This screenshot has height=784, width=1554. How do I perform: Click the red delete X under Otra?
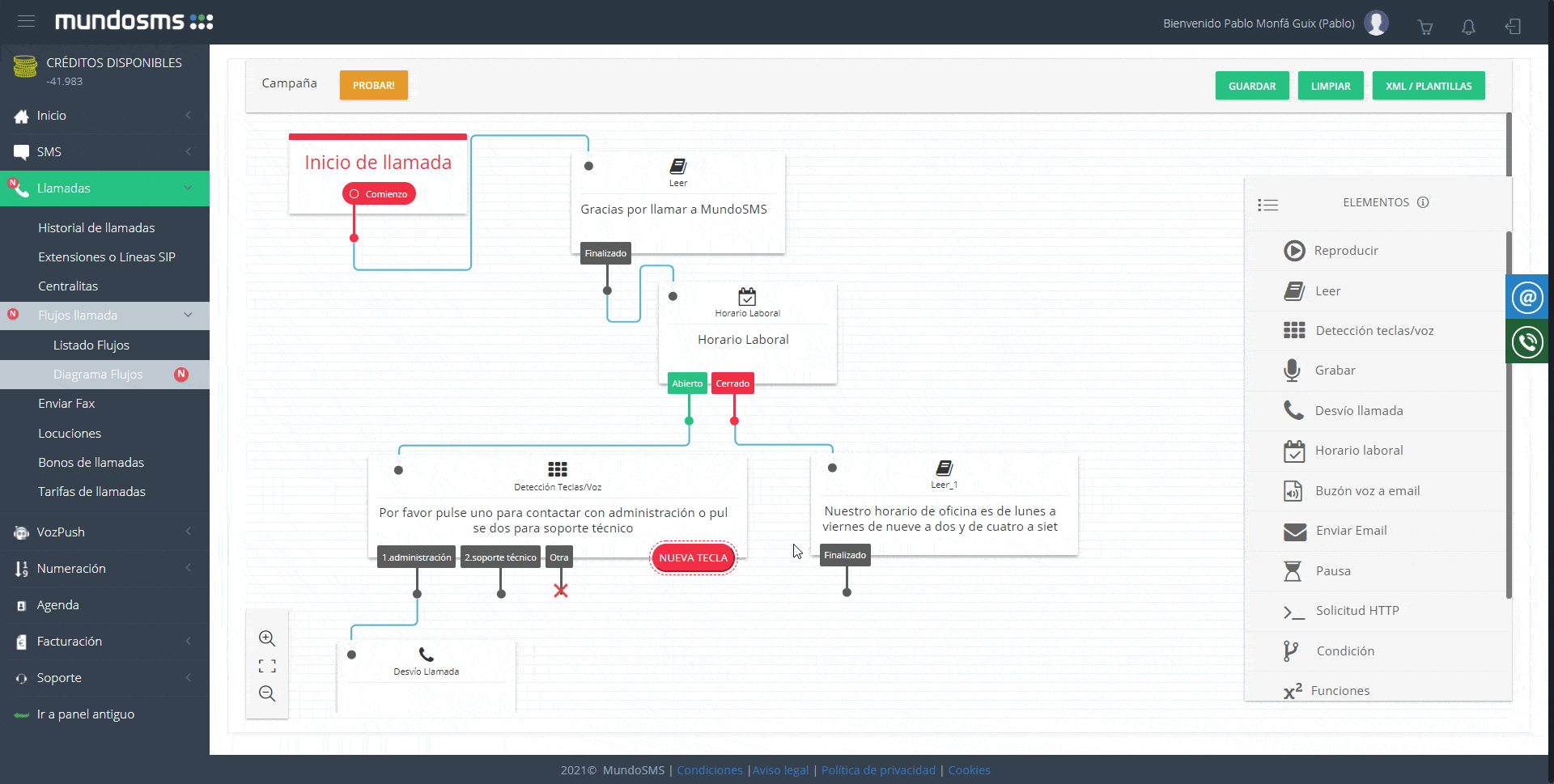click(561, 591)
